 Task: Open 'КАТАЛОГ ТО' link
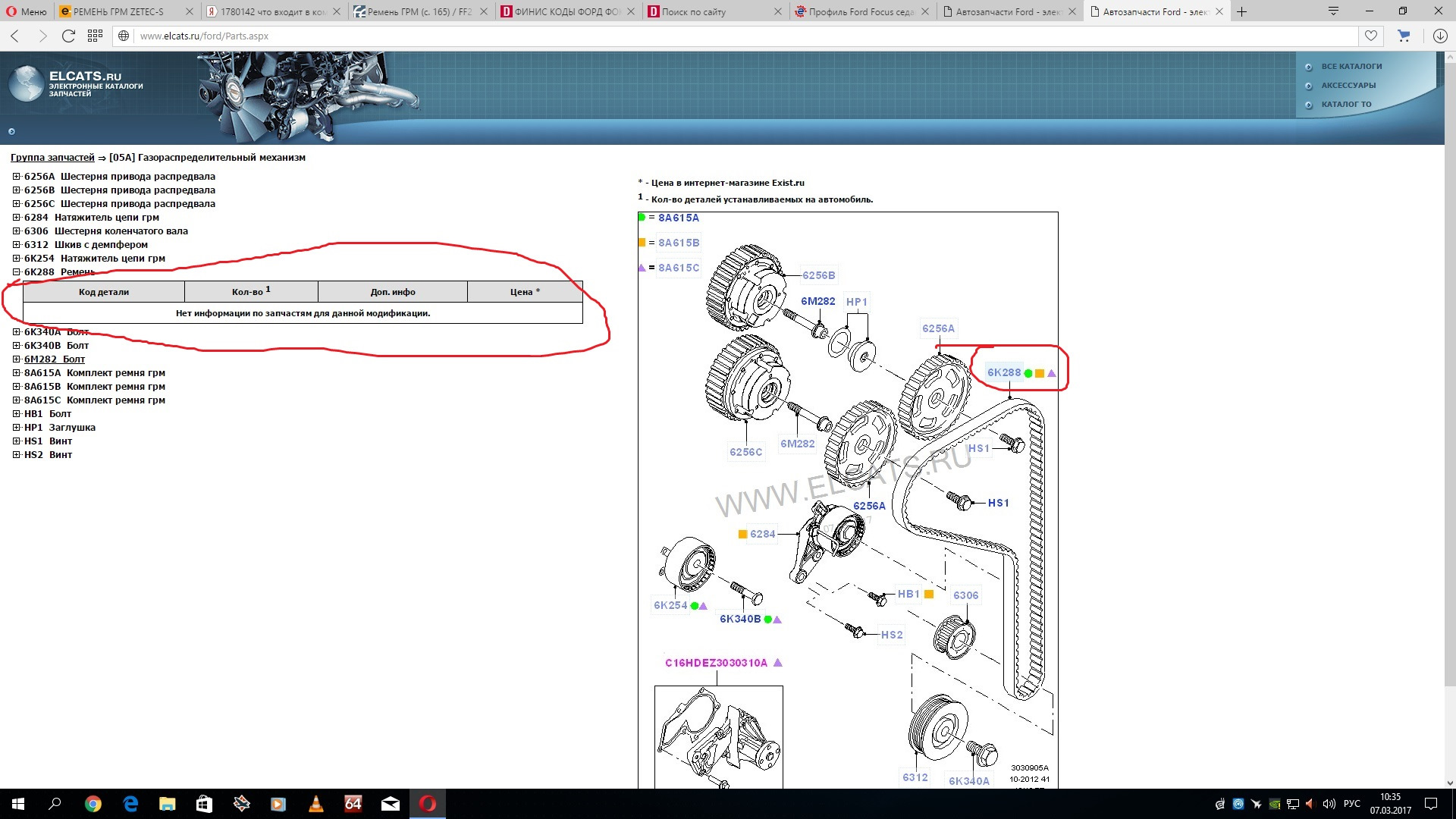point(1346,104)
